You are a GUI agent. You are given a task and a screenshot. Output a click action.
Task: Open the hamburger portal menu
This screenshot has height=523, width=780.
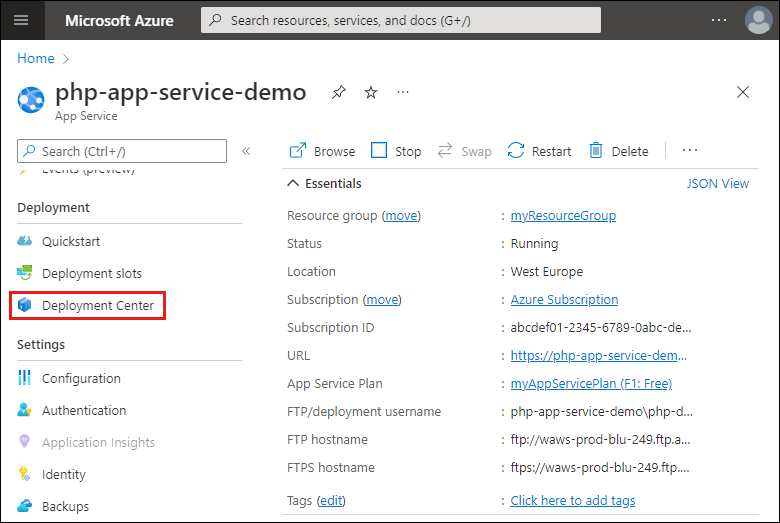(22, 20)
